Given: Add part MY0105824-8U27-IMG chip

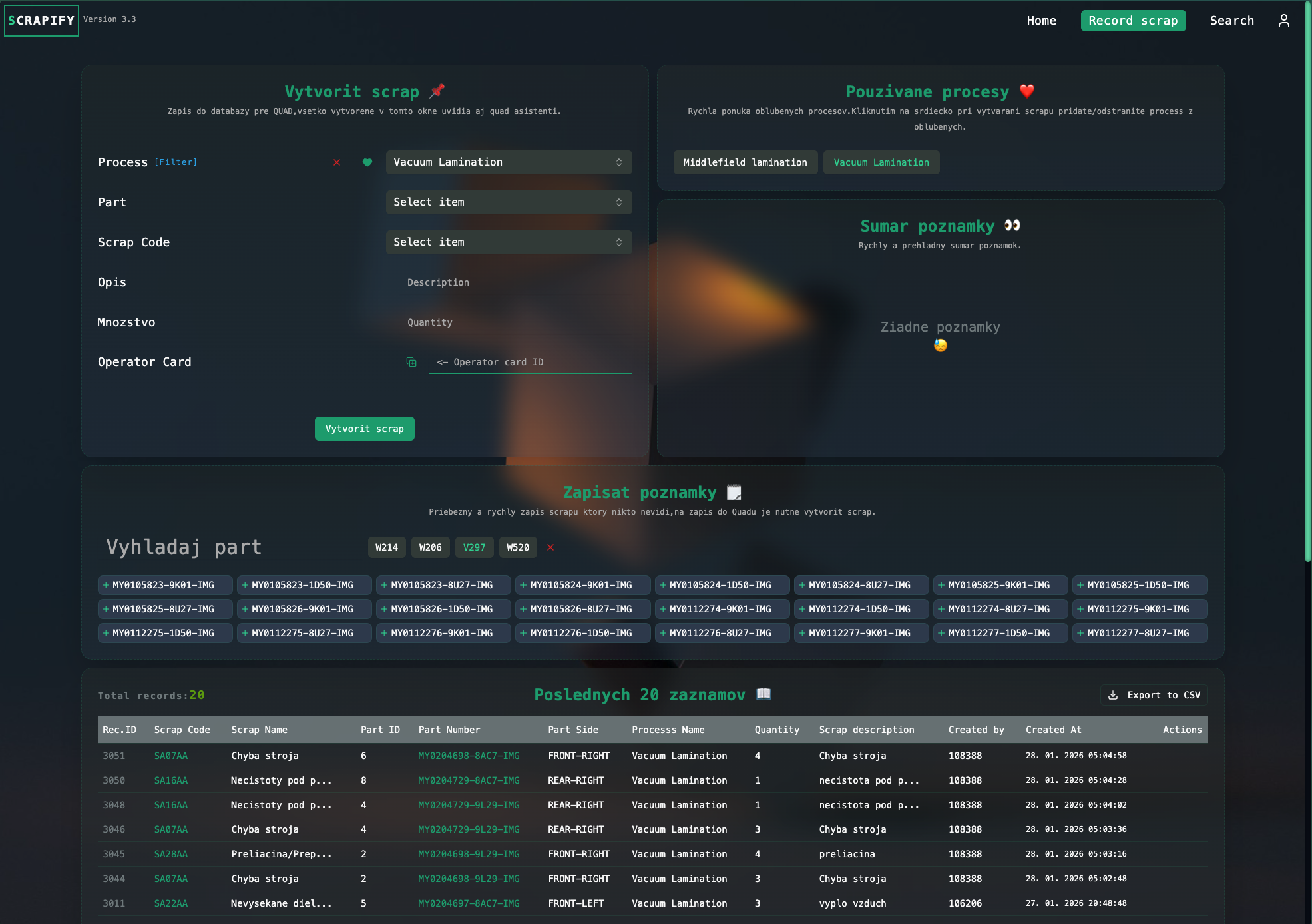Looking at the screenshot, I should pyautogui.click(x=861, y=585).
